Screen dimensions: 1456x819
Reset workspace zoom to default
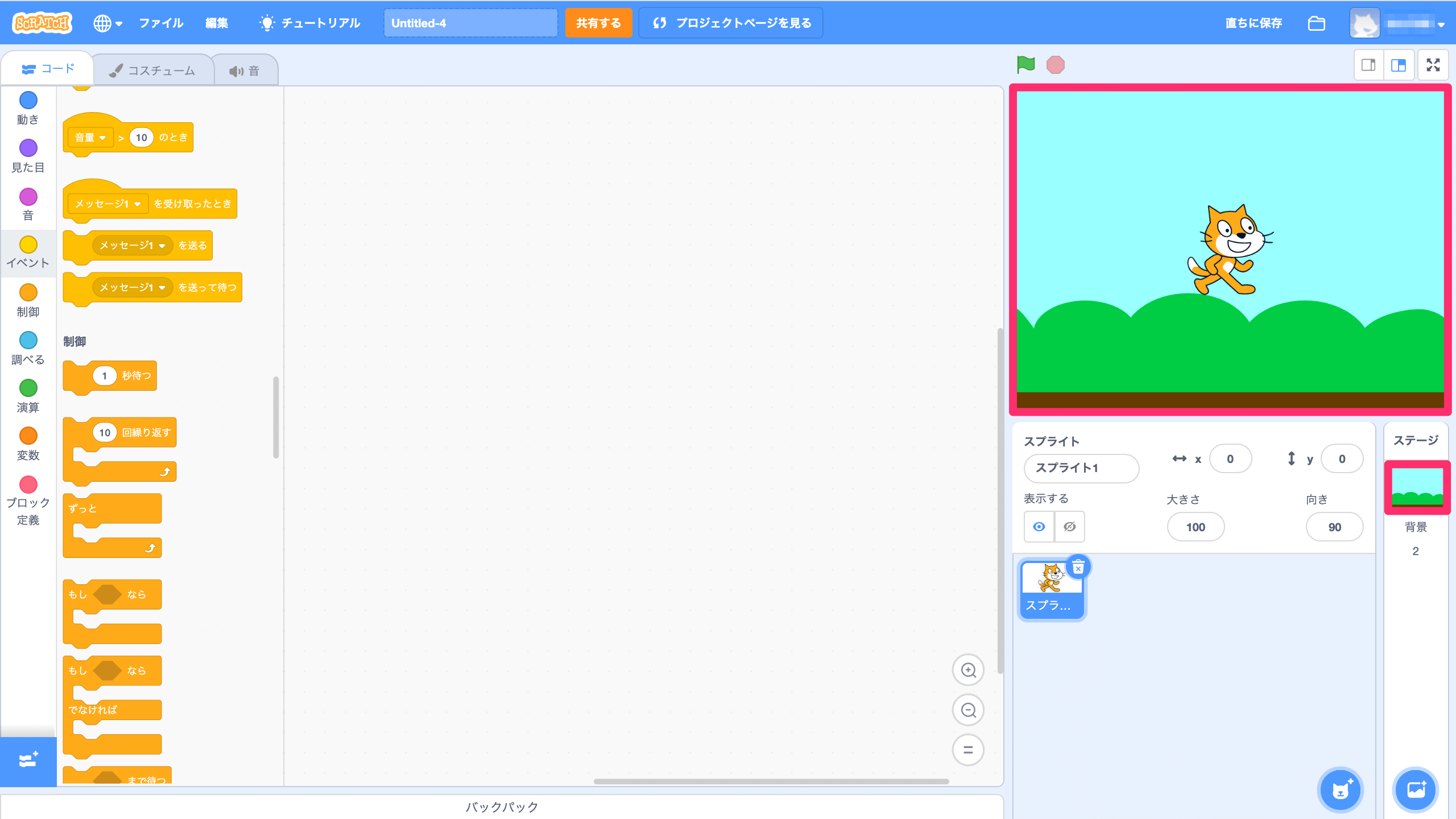tap(968, 750)
